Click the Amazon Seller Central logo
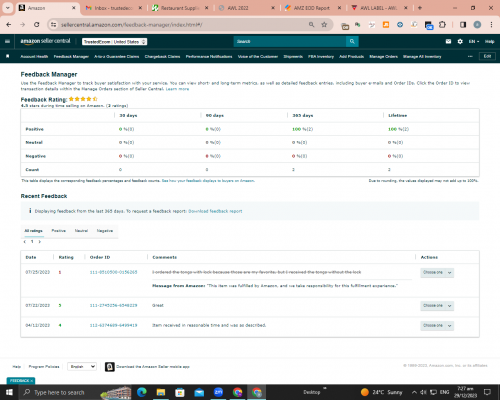 pos(45,41)
